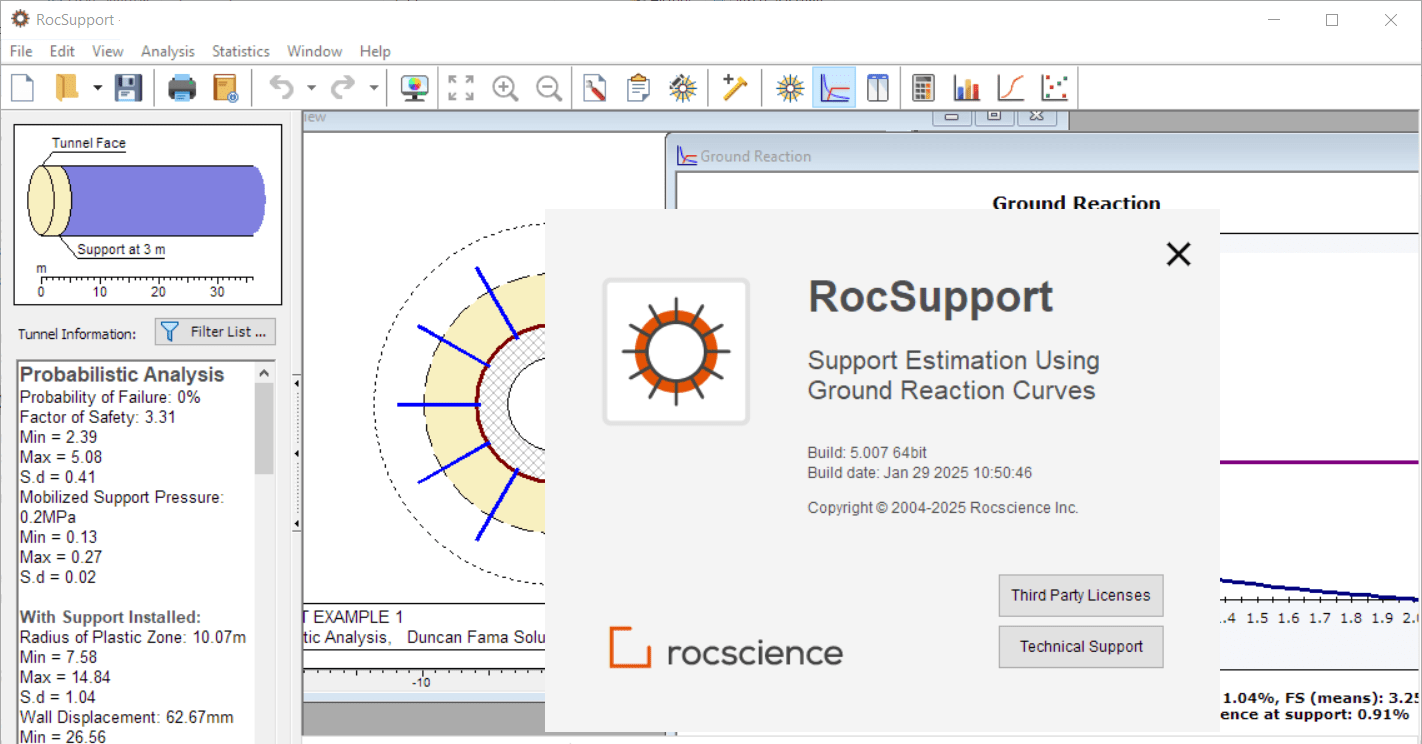1422x744 pixels.
Task: Minimize the child view window
Action: tap(952, 116)
